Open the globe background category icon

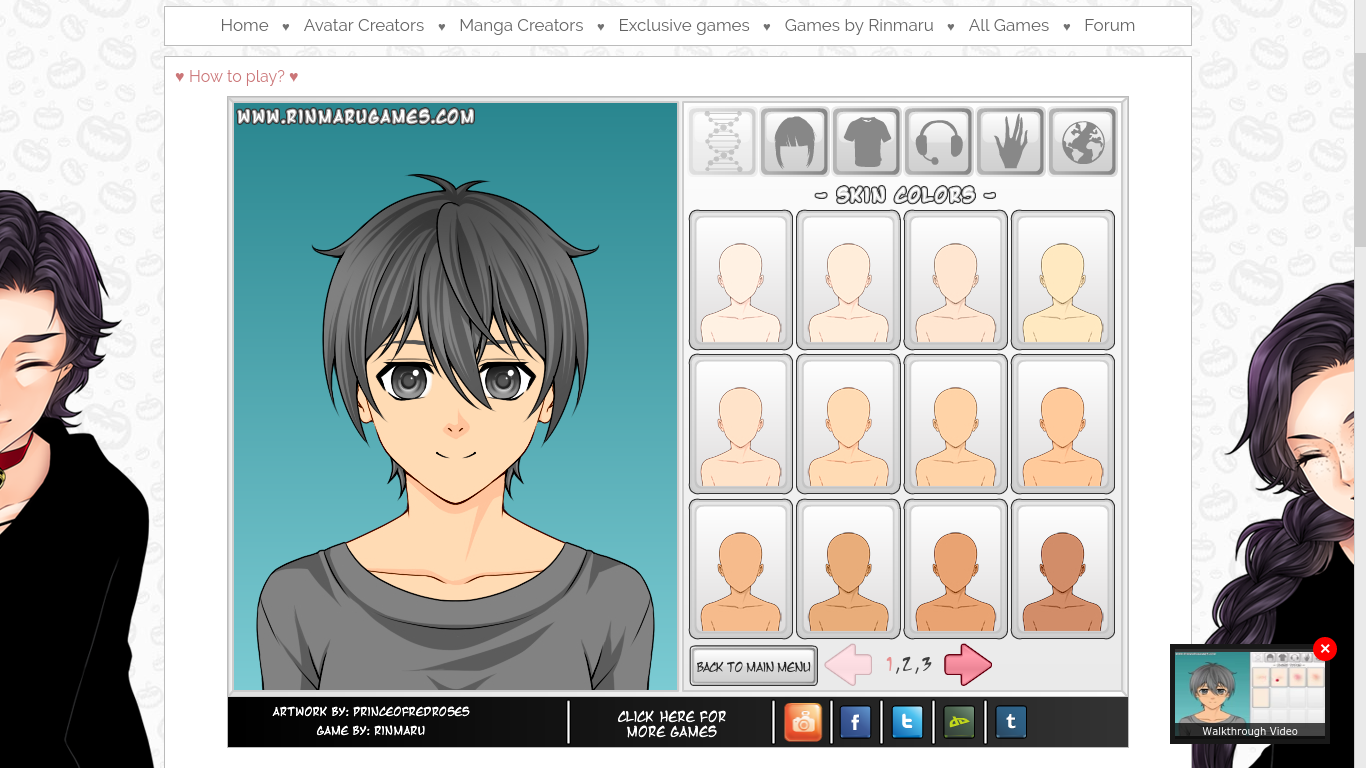(x=1082, y=142)
